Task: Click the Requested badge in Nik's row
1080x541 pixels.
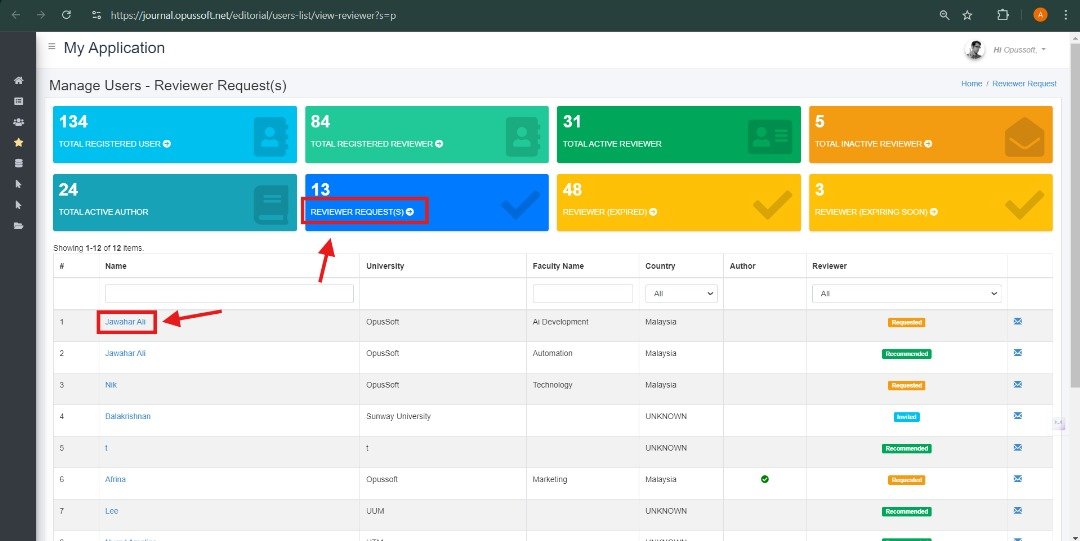Action: coord(906,385)
